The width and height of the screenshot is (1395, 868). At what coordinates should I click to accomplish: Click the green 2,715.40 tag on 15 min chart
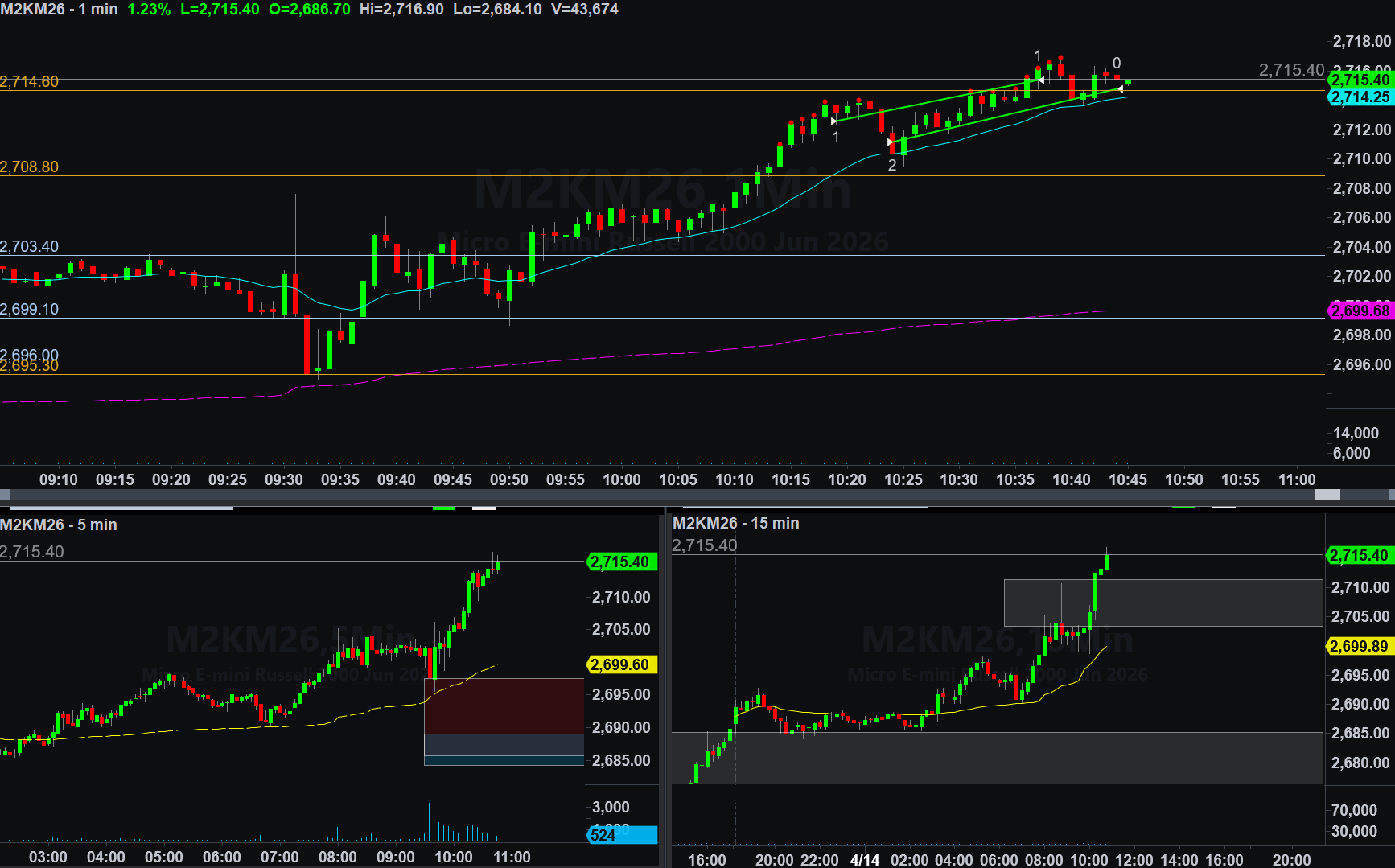(1358, 555)
